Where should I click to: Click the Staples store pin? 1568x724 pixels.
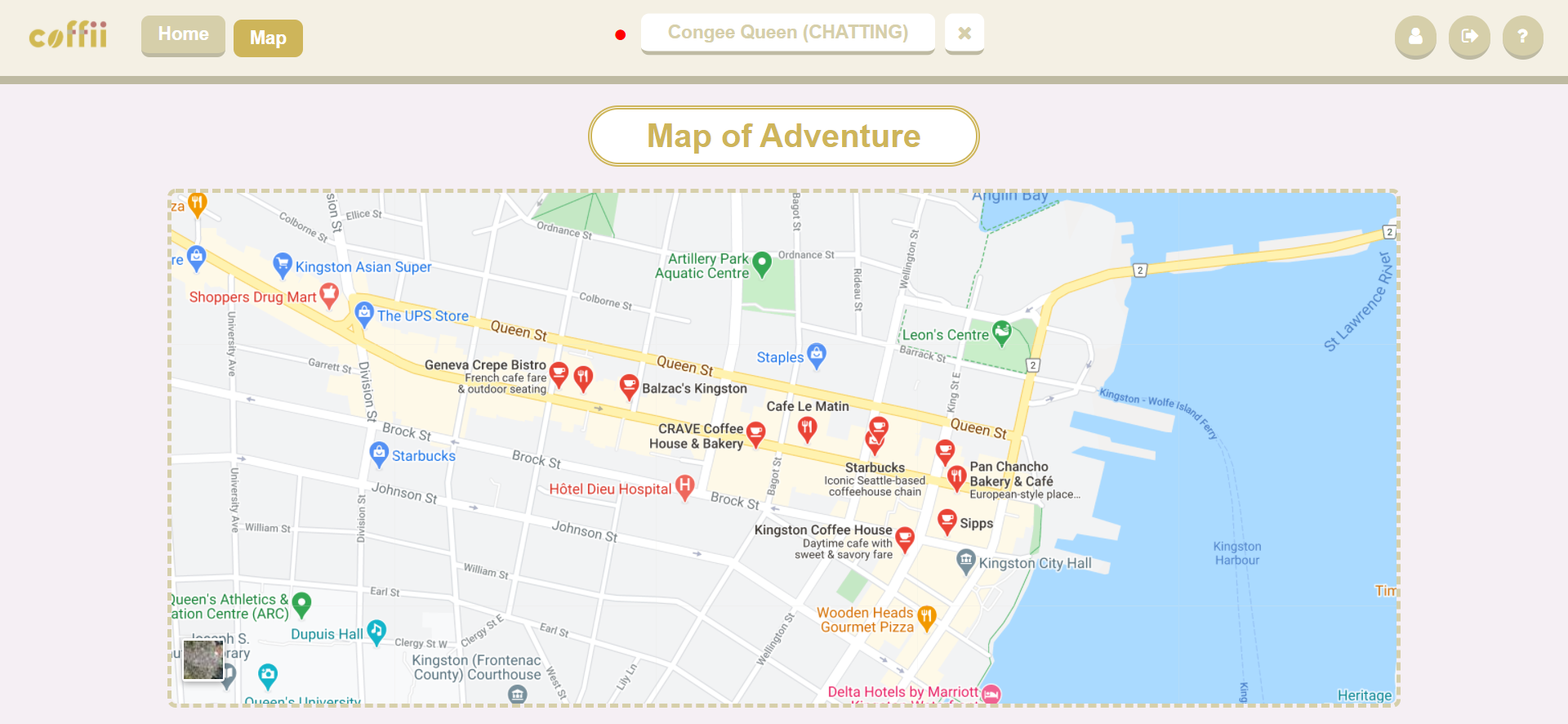click(x=817, y=355)
